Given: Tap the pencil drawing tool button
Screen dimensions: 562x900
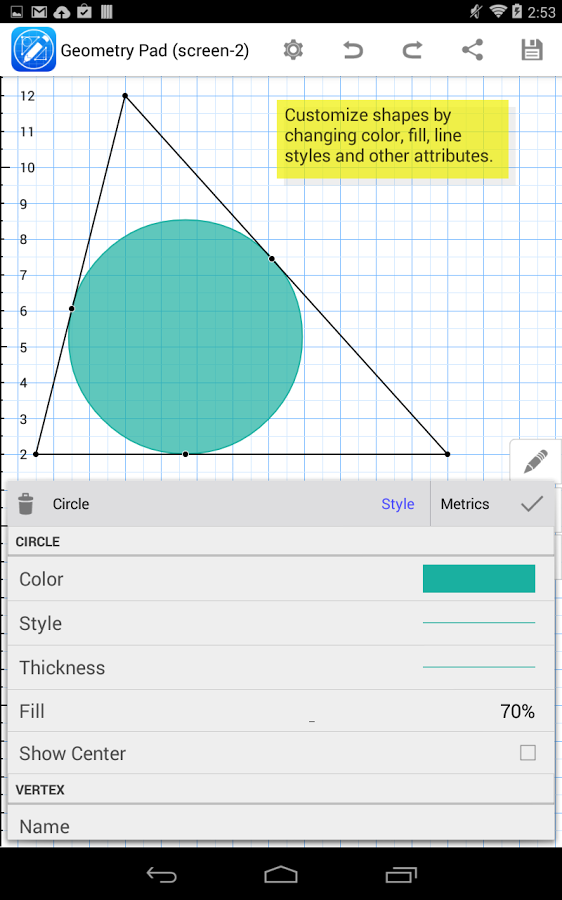Looking at the screenshot, I should pos(535,461).
